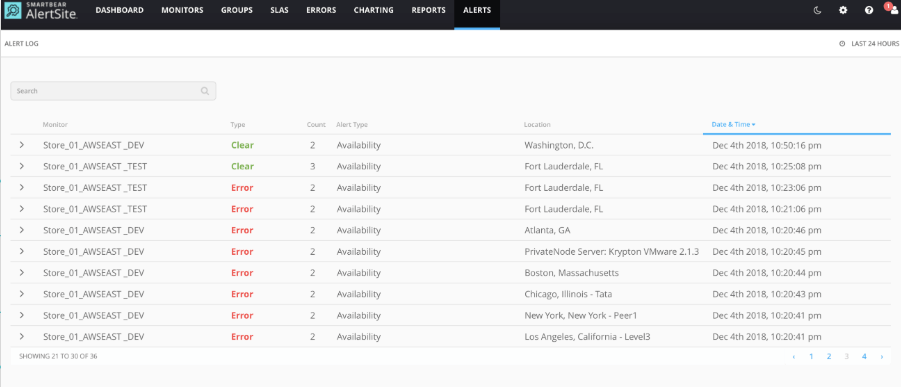Expand the Washington, D.C. alert row
Viewport: 901px width, 387px height.
[x=22, y=145]
